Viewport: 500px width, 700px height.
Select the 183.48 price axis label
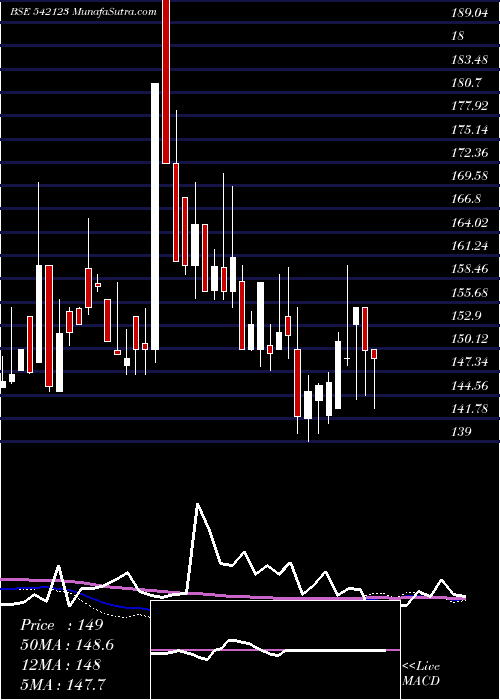[470, 59]
